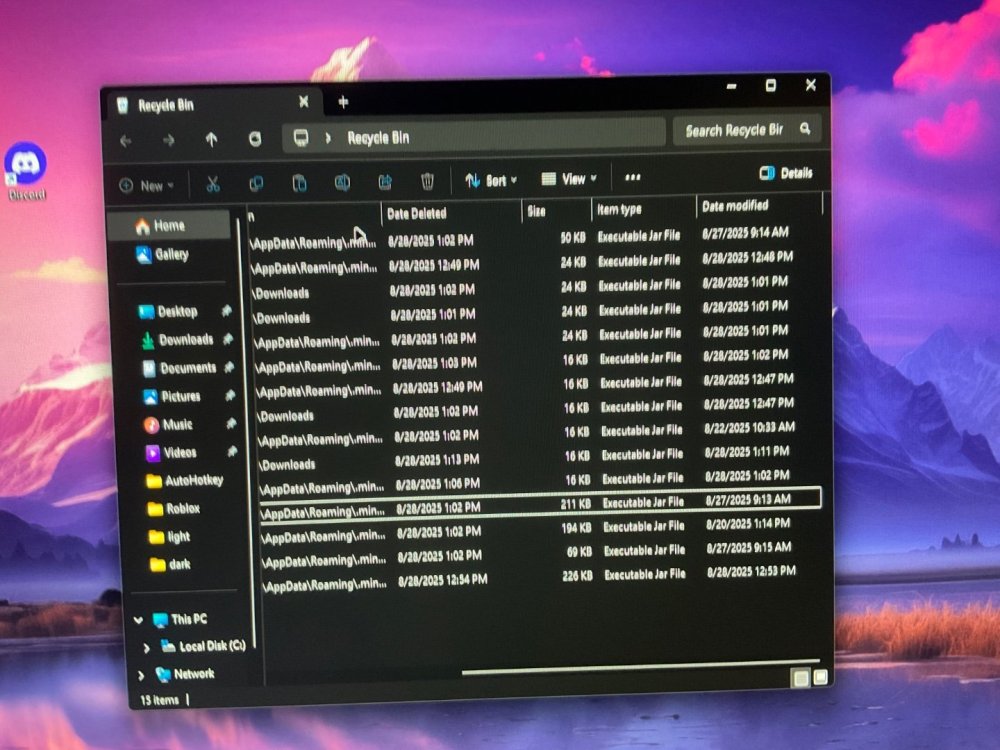Toggle the Details pane
Screen dimensions: 1000x750
(x=786, y=173)
